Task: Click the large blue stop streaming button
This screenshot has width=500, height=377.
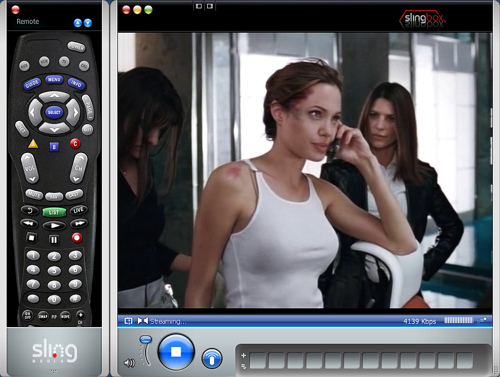Action: 176,352
